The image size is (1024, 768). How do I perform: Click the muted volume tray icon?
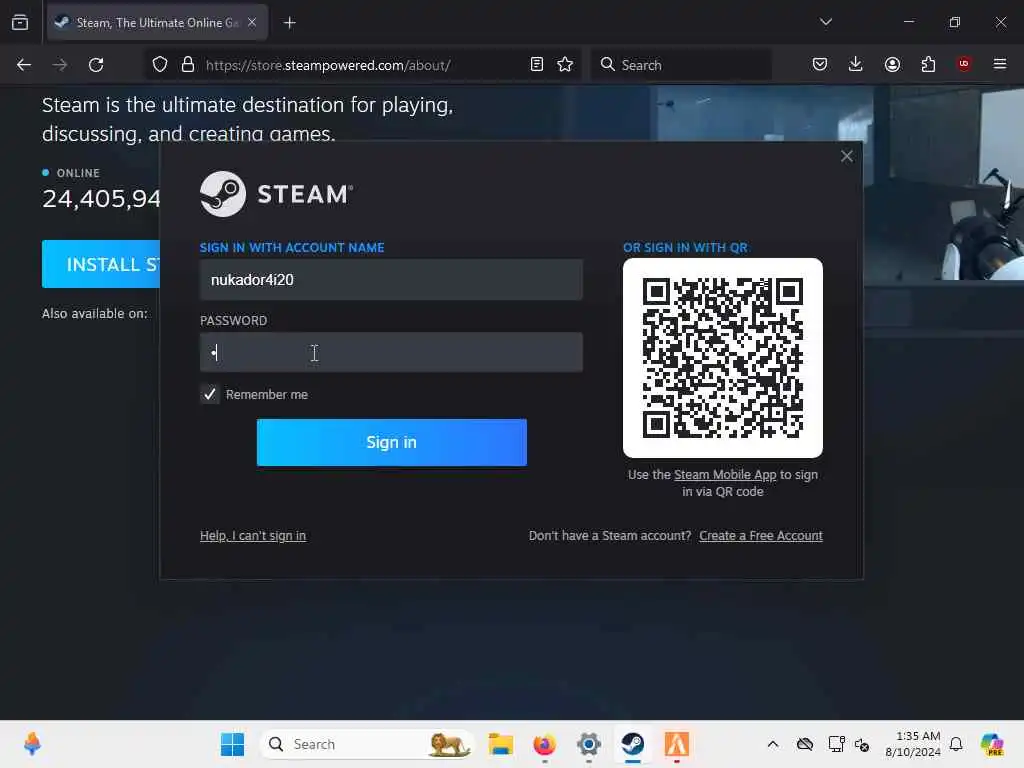(x=862, y=744)
